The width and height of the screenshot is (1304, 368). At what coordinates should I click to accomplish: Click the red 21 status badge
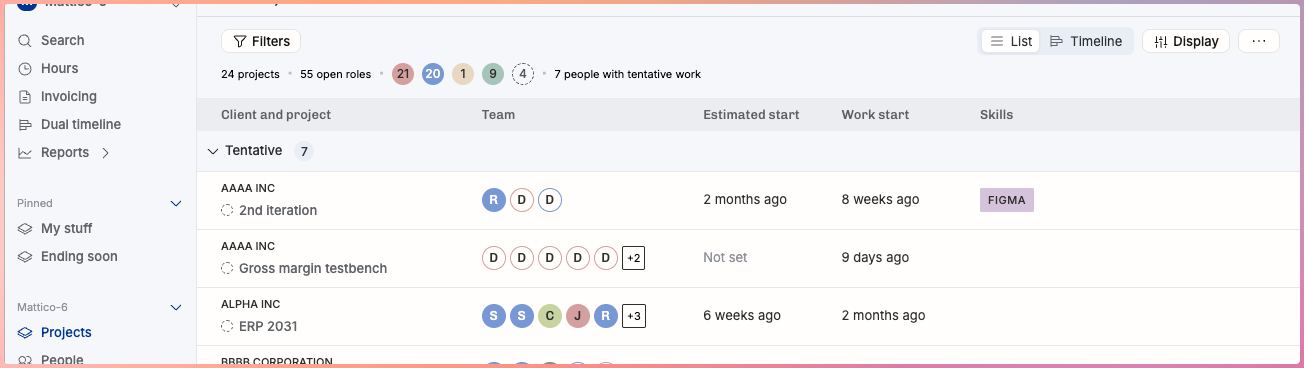[403, 74]
